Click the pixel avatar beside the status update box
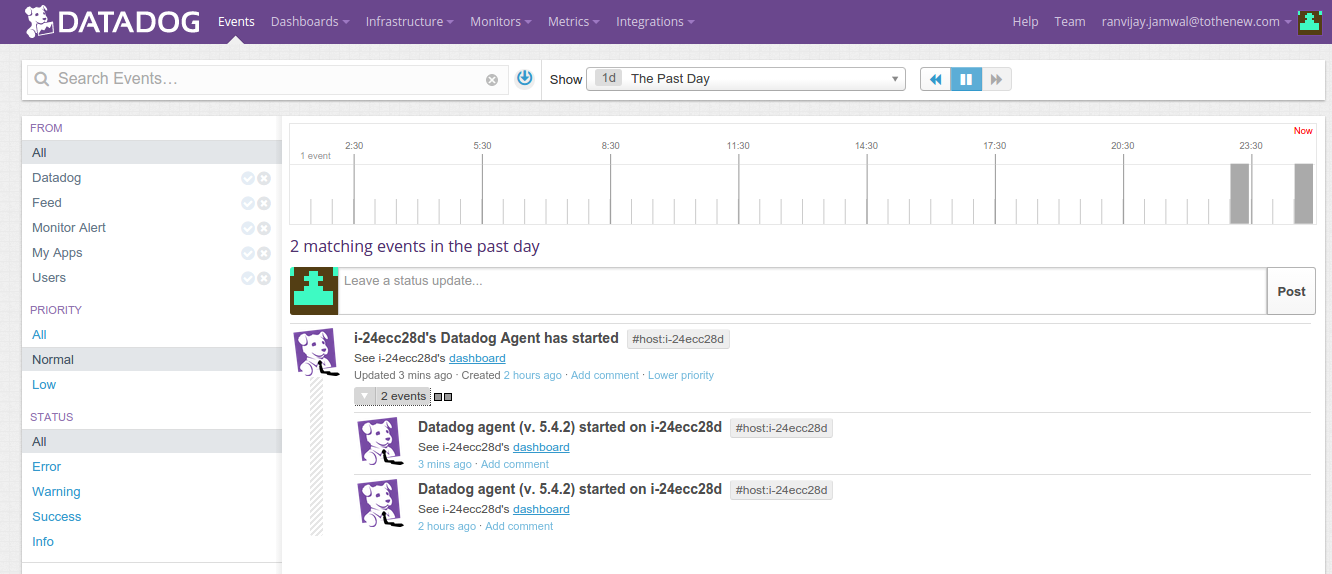 [314, 291]
